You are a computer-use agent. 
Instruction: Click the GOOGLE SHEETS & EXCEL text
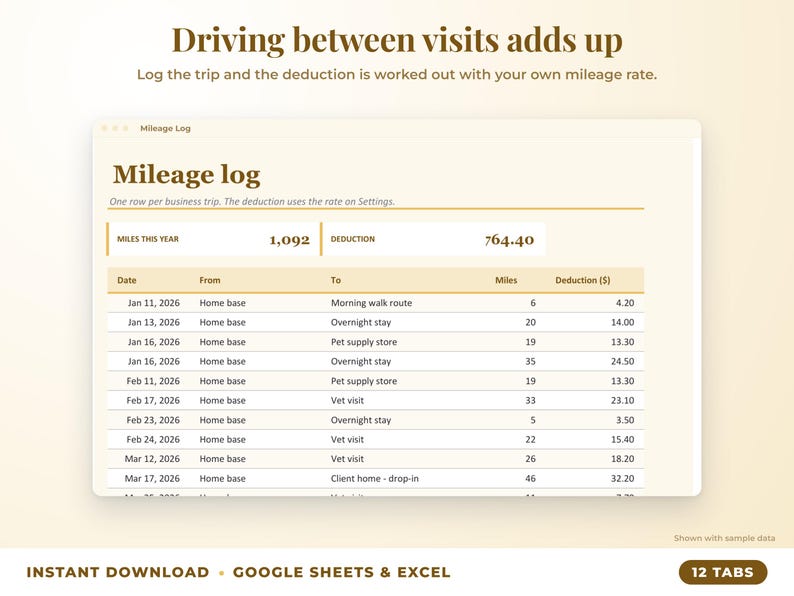tap(341, 572)
